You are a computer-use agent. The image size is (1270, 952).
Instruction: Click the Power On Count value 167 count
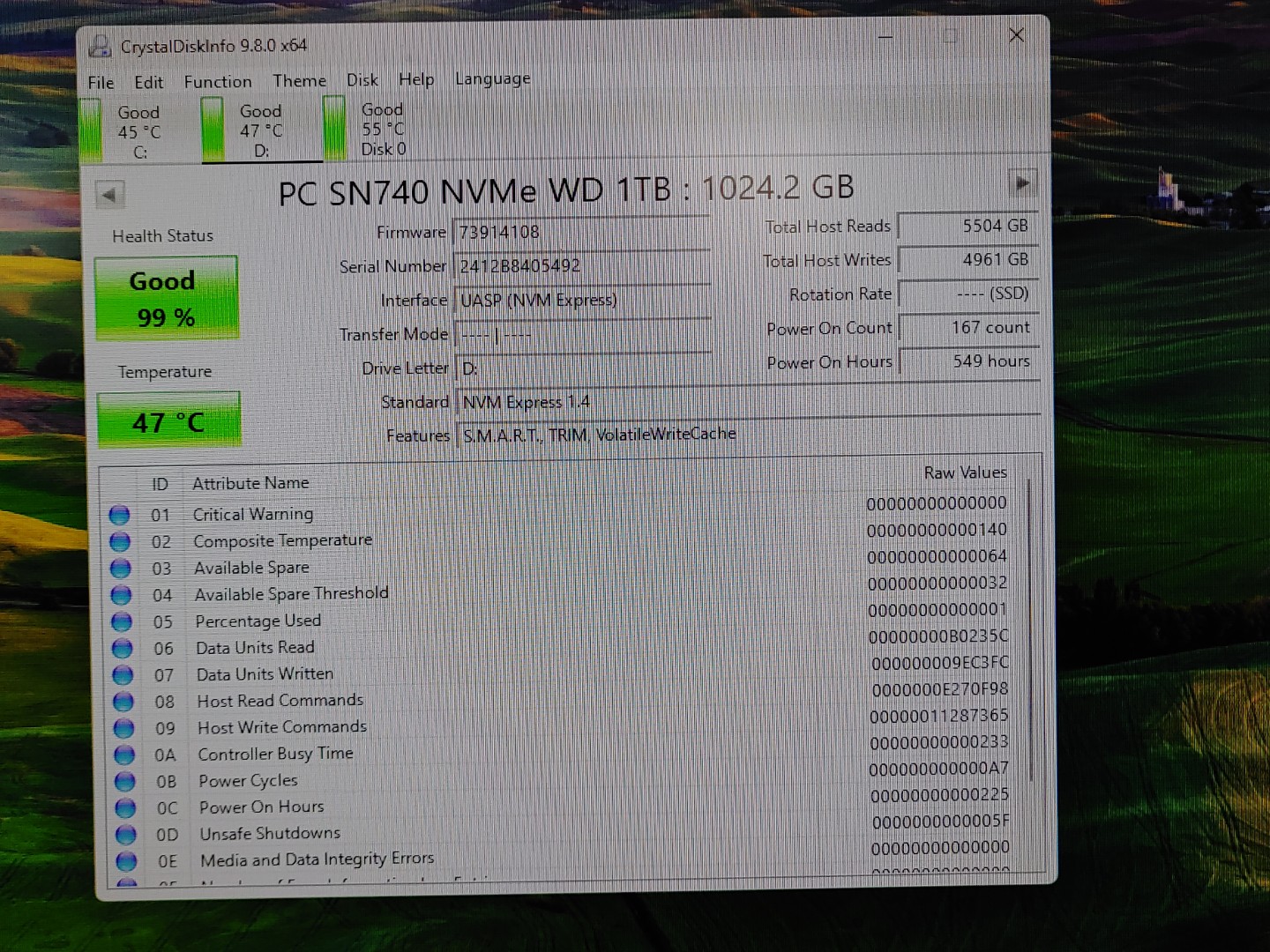969,327
